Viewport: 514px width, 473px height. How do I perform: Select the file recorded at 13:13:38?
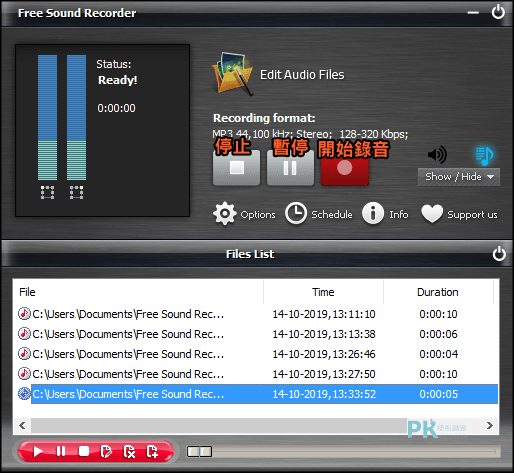258,334
